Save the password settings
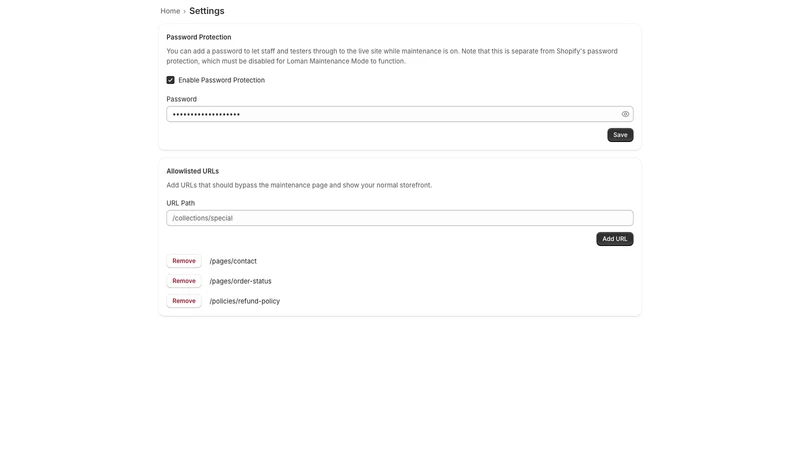Viewport: 800px width, 450px height. point(620,135)
